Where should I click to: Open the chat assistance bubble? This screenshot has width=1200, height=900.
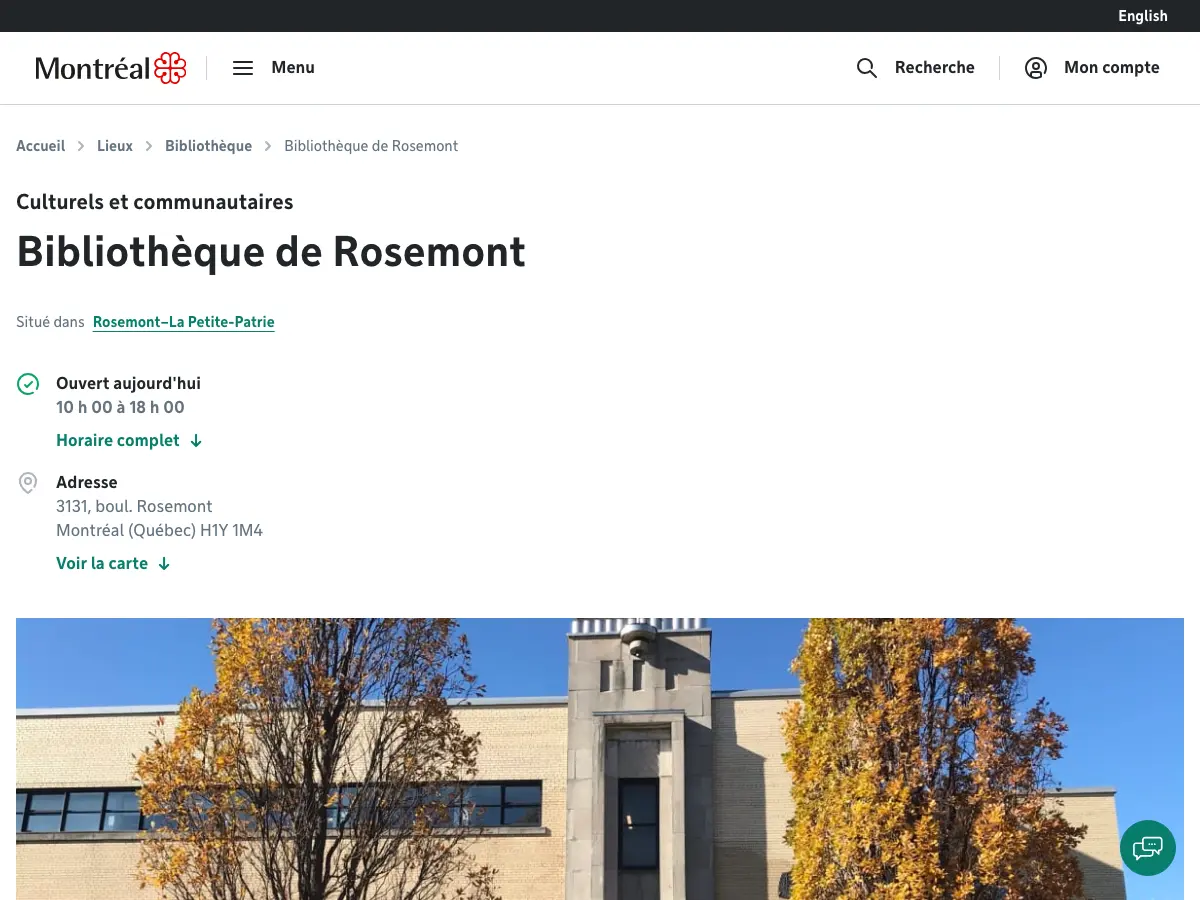click(1148, 848)
